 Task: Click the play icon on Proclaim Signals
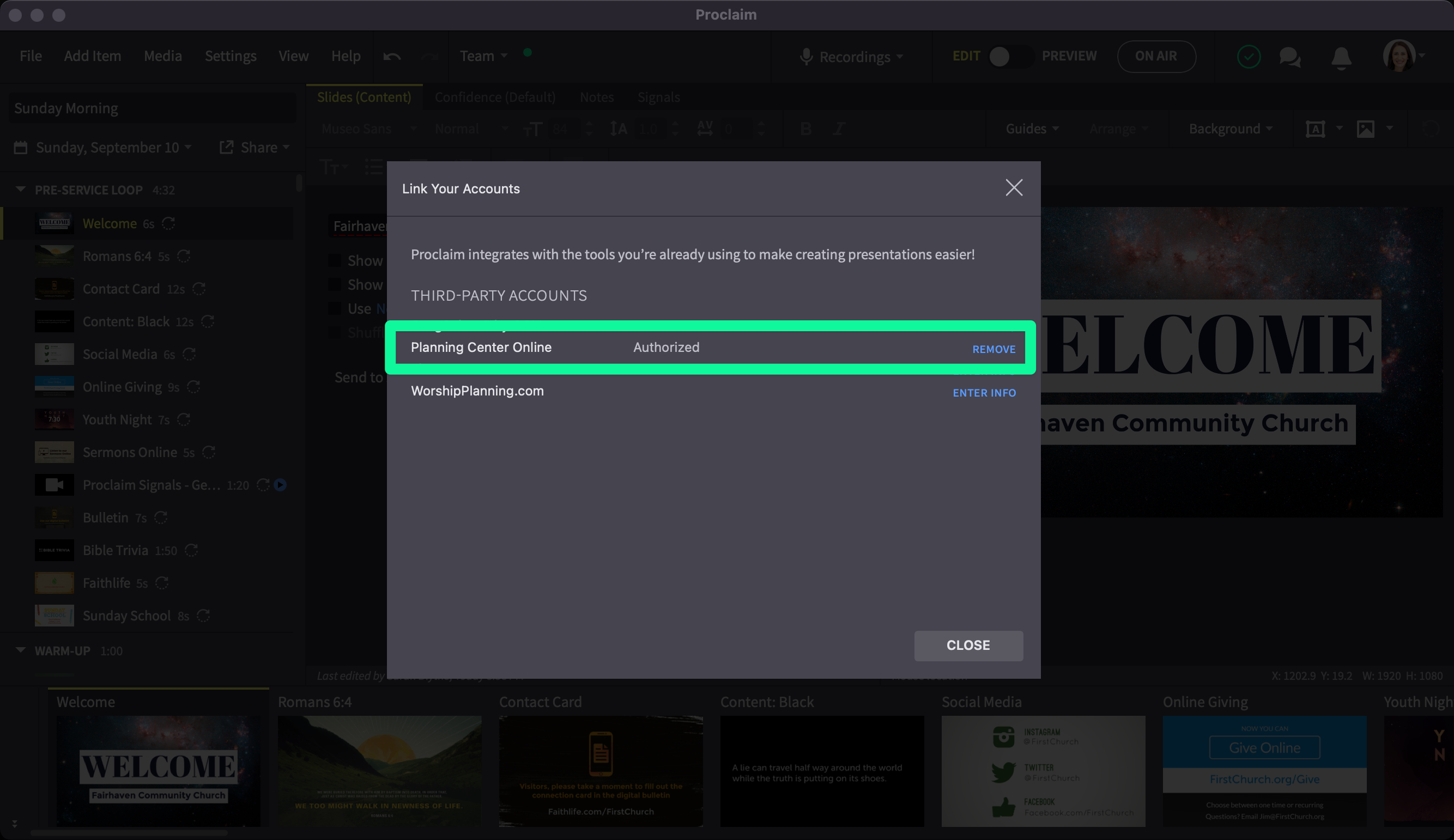pyautogui.click(x=281, y=485)
